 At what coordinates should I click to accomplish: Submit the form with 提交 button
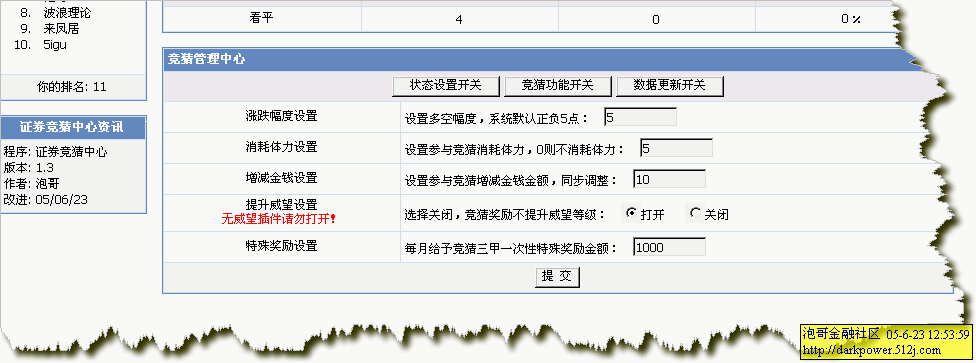pyautogui.click(x=557, y=277)
